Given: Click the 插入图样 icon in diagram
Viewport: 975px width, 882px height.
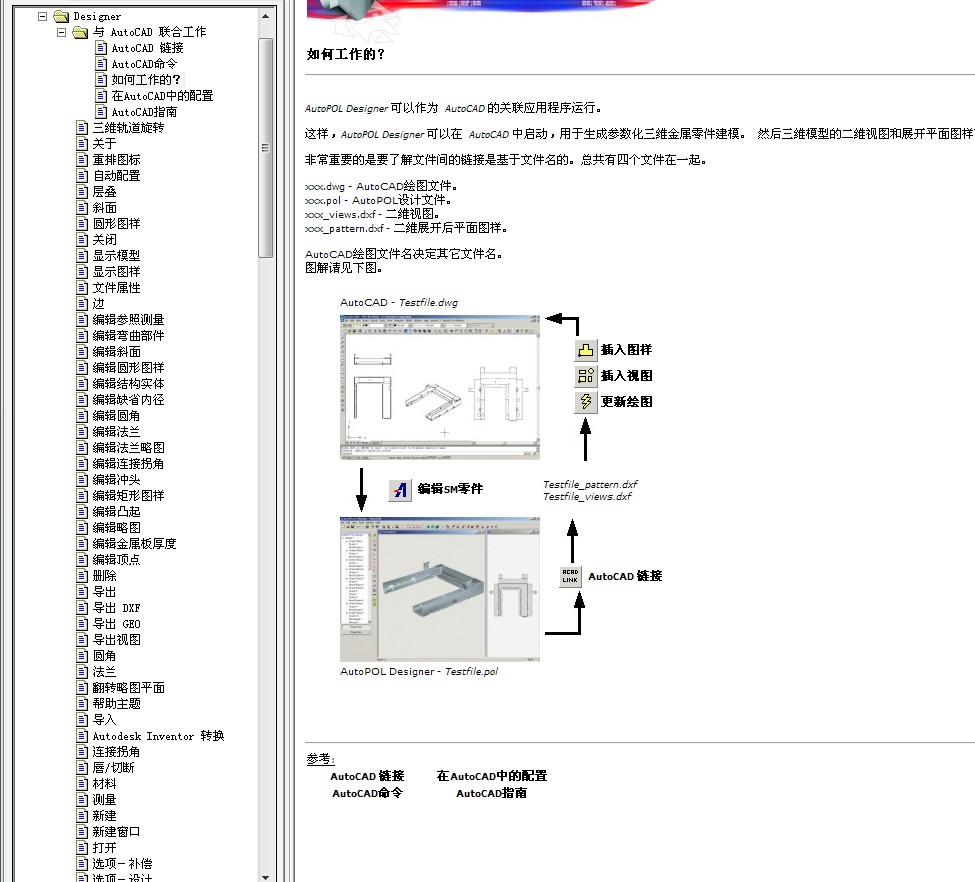Looking at the screenshot, I should (x=585, y=350).
